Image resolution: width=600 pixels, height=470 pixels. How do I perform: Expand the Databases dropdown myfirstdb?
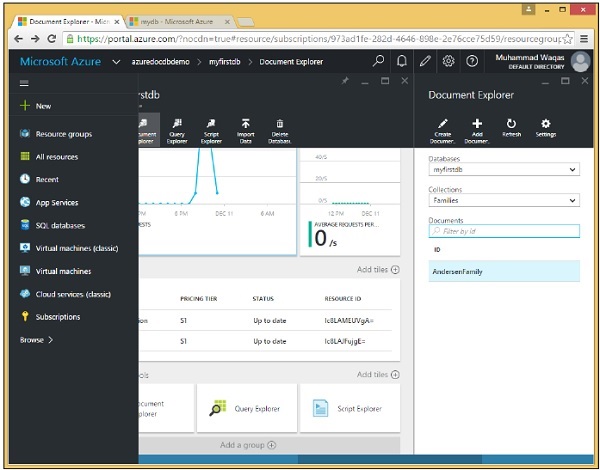tap(503, 170)
